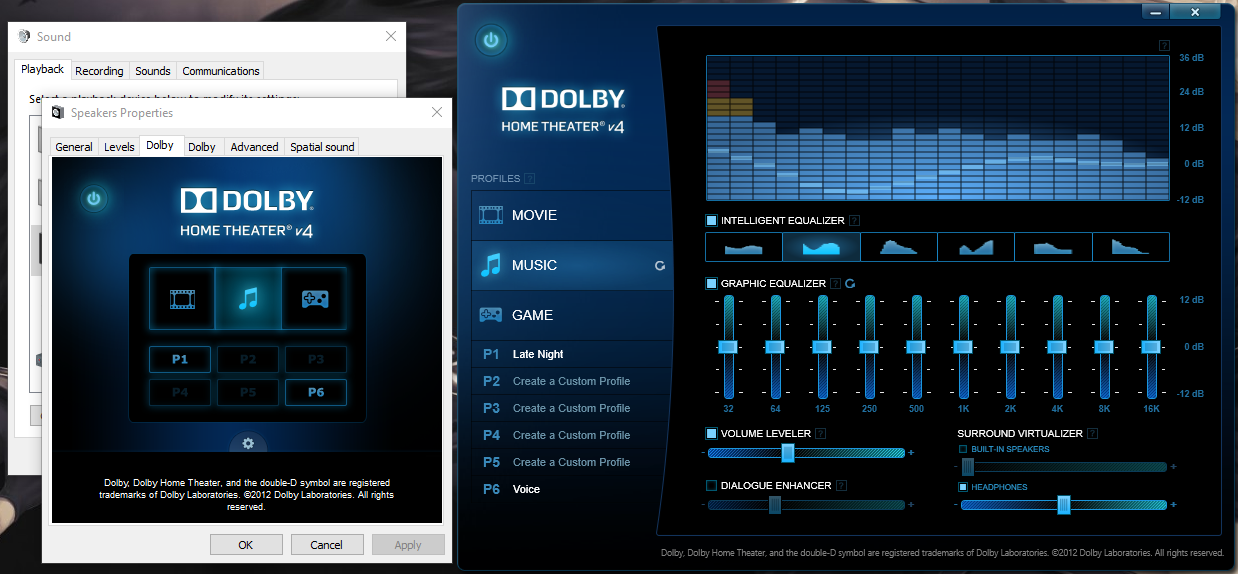Select the MUSIC profile in Dolby window
This screenshot has height=574, width=1238.
click(x=572, y=265)
